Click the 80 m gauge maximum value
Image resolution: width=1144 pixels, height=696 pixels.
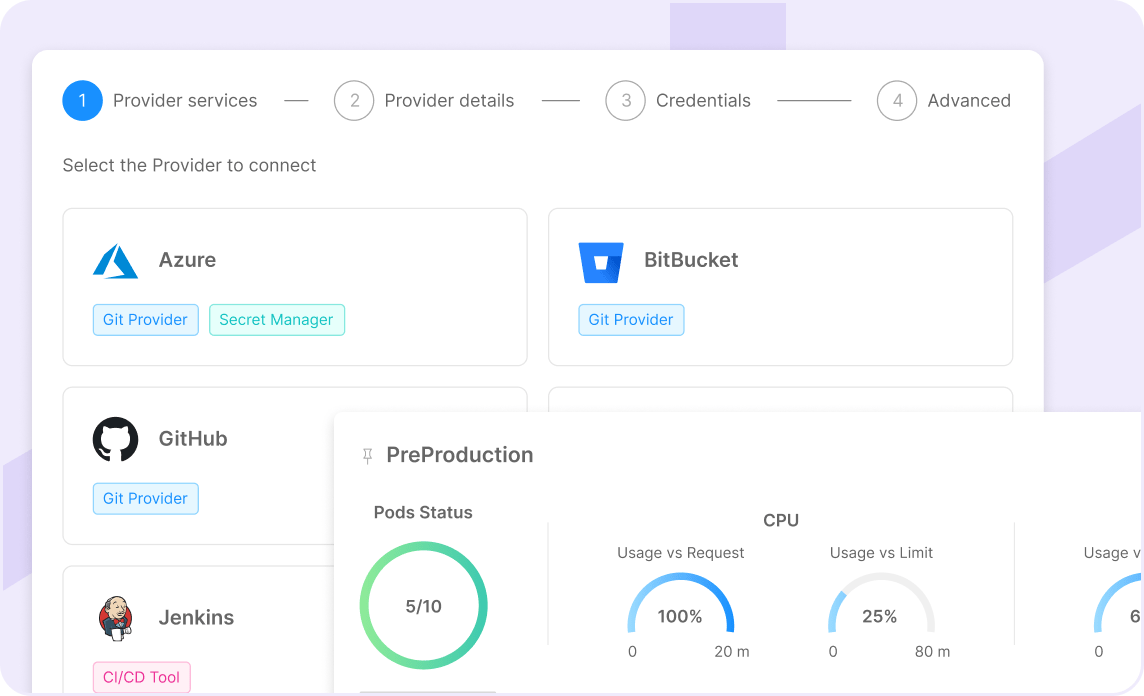[x=932, y=651]
